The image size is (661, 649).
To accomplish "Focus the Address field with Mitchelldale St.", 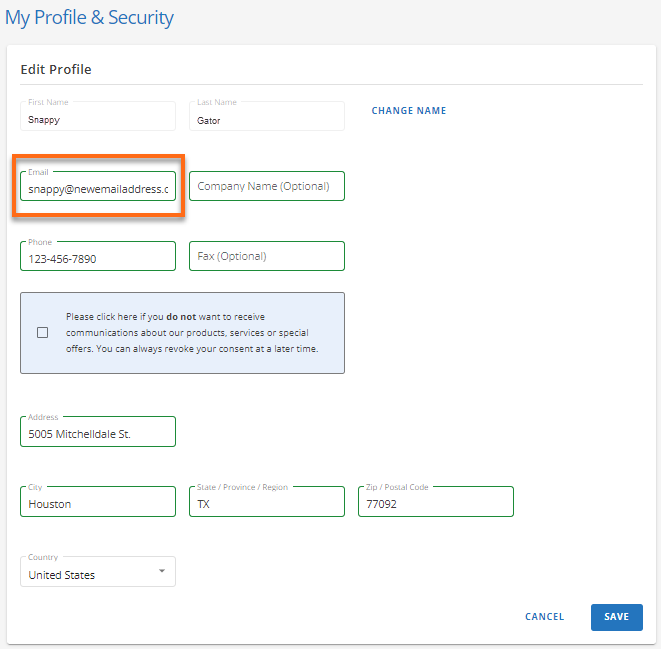I will (97, 433).
